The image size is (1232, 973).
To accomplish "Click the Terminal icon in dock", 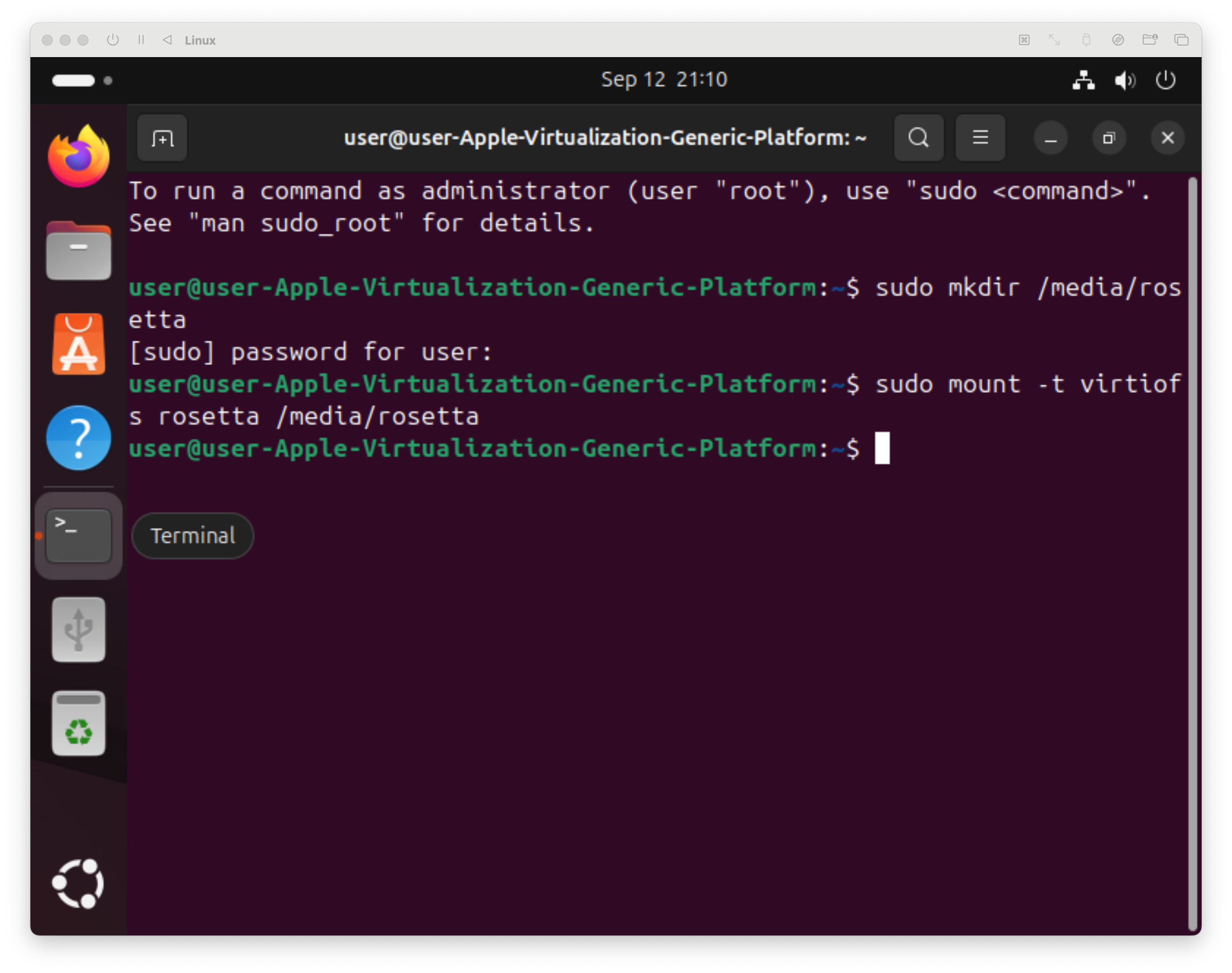I will pyautogui.click(x=79, y=536).
